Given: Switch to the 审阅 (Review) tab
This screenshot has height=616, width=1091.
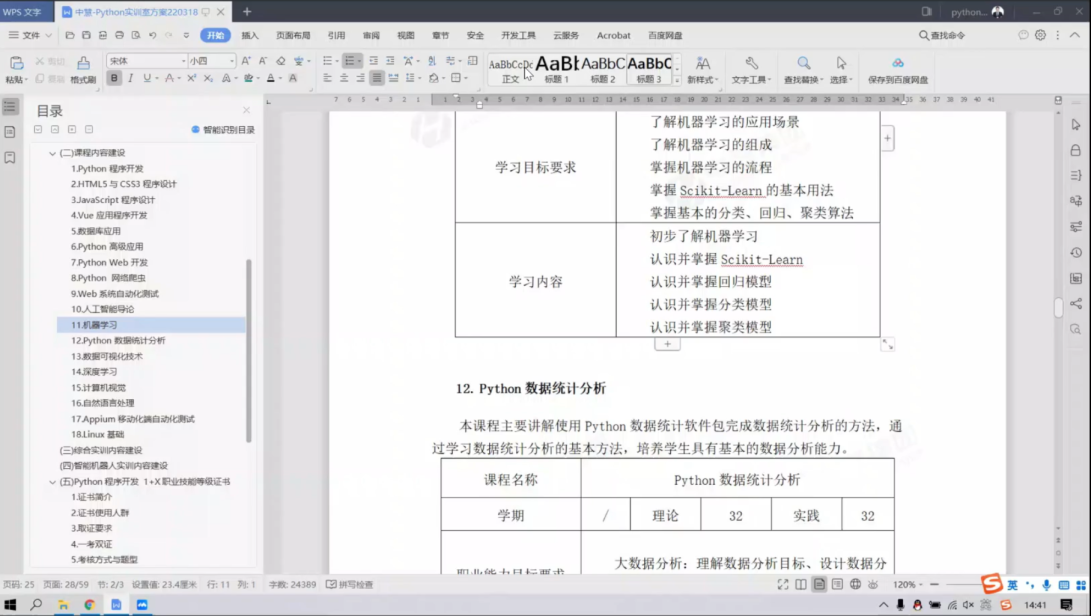Looking at the screenshot, I should point(371,35).
